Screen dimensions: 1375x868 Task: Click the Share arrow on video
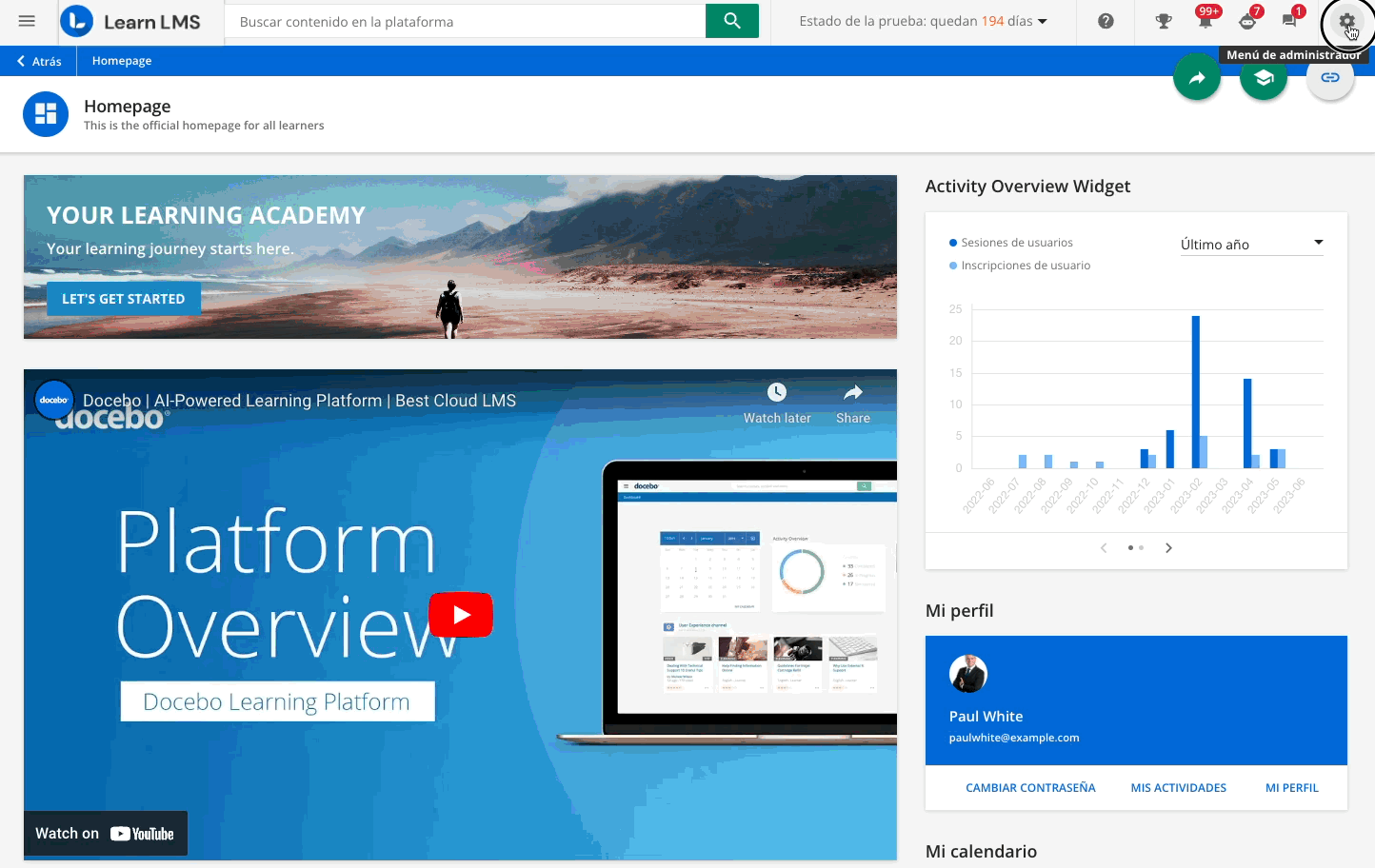[x=853, y=392]
